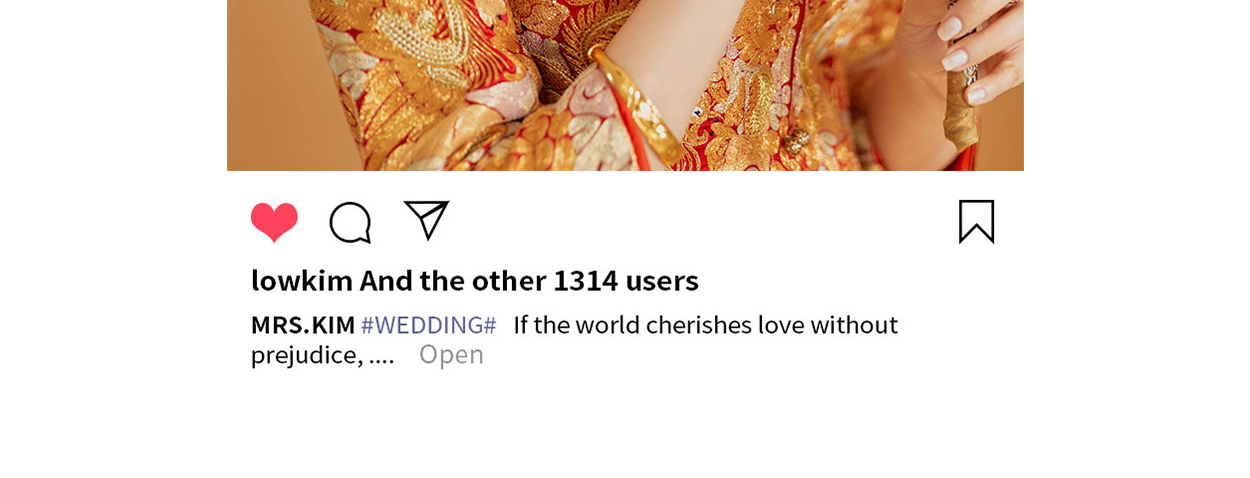The image size is (1250, 478).
Task: Unlike the post with the red heart
Action: click(x=274, y=222)
